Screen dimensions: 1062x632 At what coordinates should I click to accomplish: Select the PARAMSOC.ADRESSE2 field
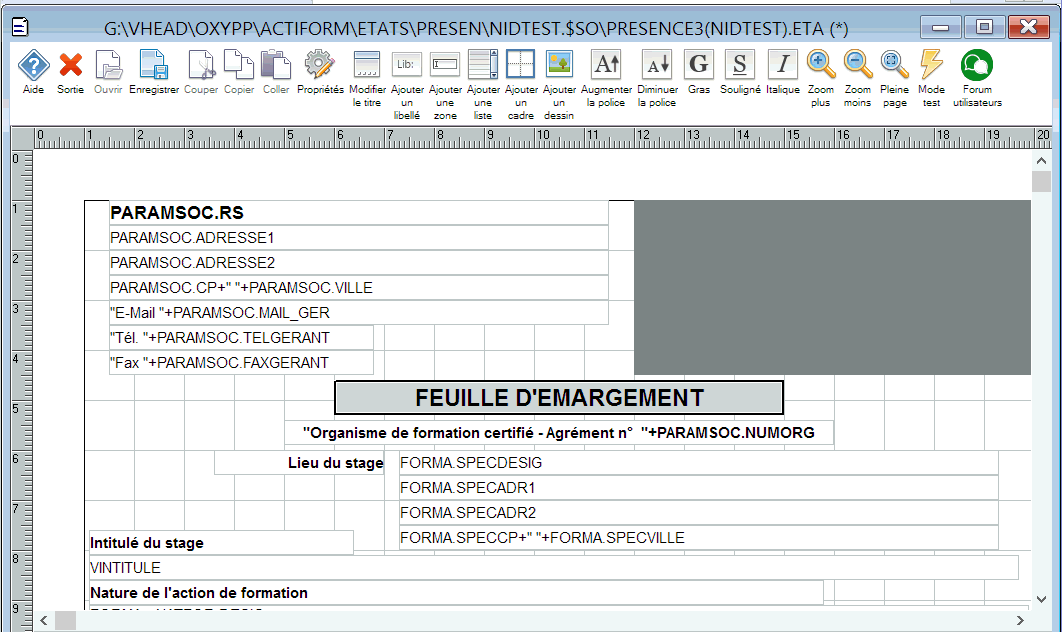(358, 263)
